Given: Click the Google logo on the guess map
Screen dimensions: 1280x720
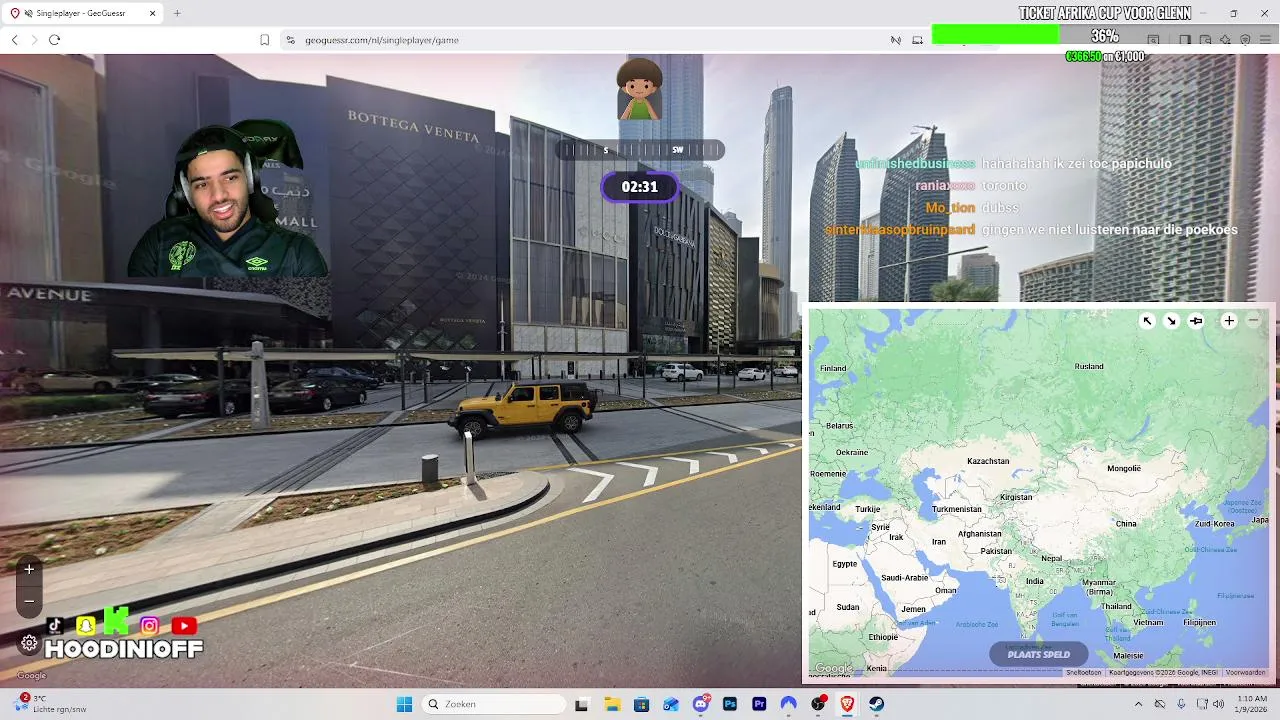Looking at the screenshot, I should (x=833, y=669).
